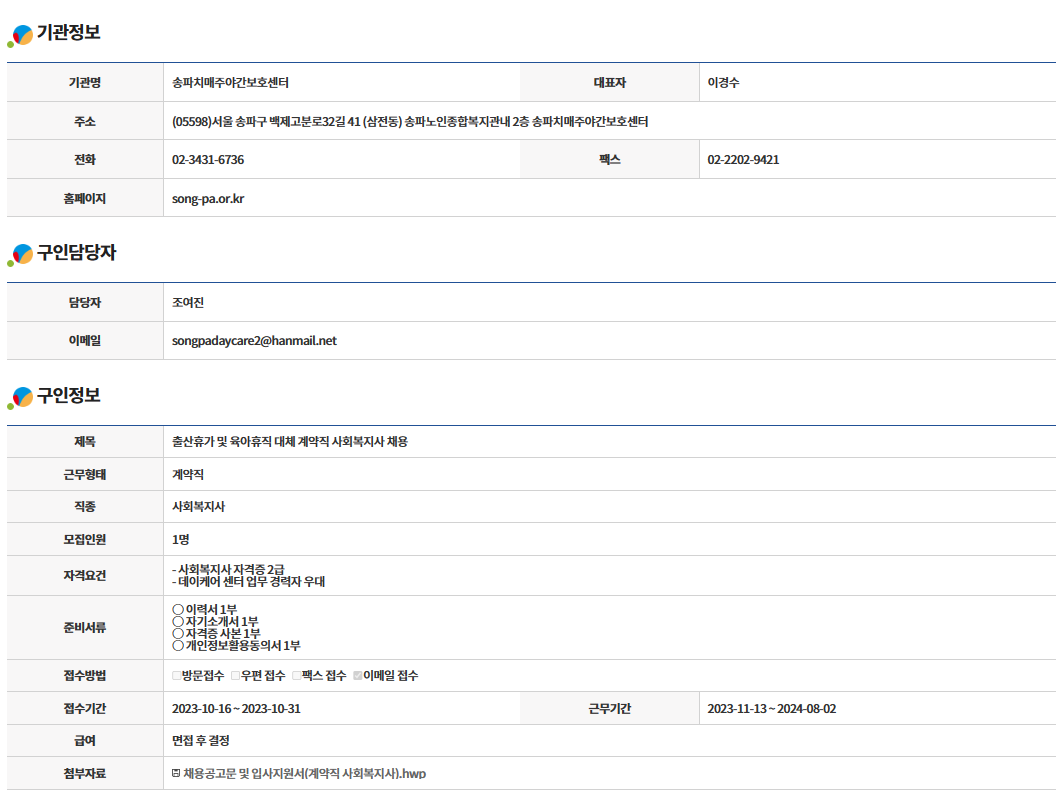This screenshot has width=1061, height=793.
Task: Check the 우편 접수 checkbox
Action: pyautogui.click(x=236, y=676)
